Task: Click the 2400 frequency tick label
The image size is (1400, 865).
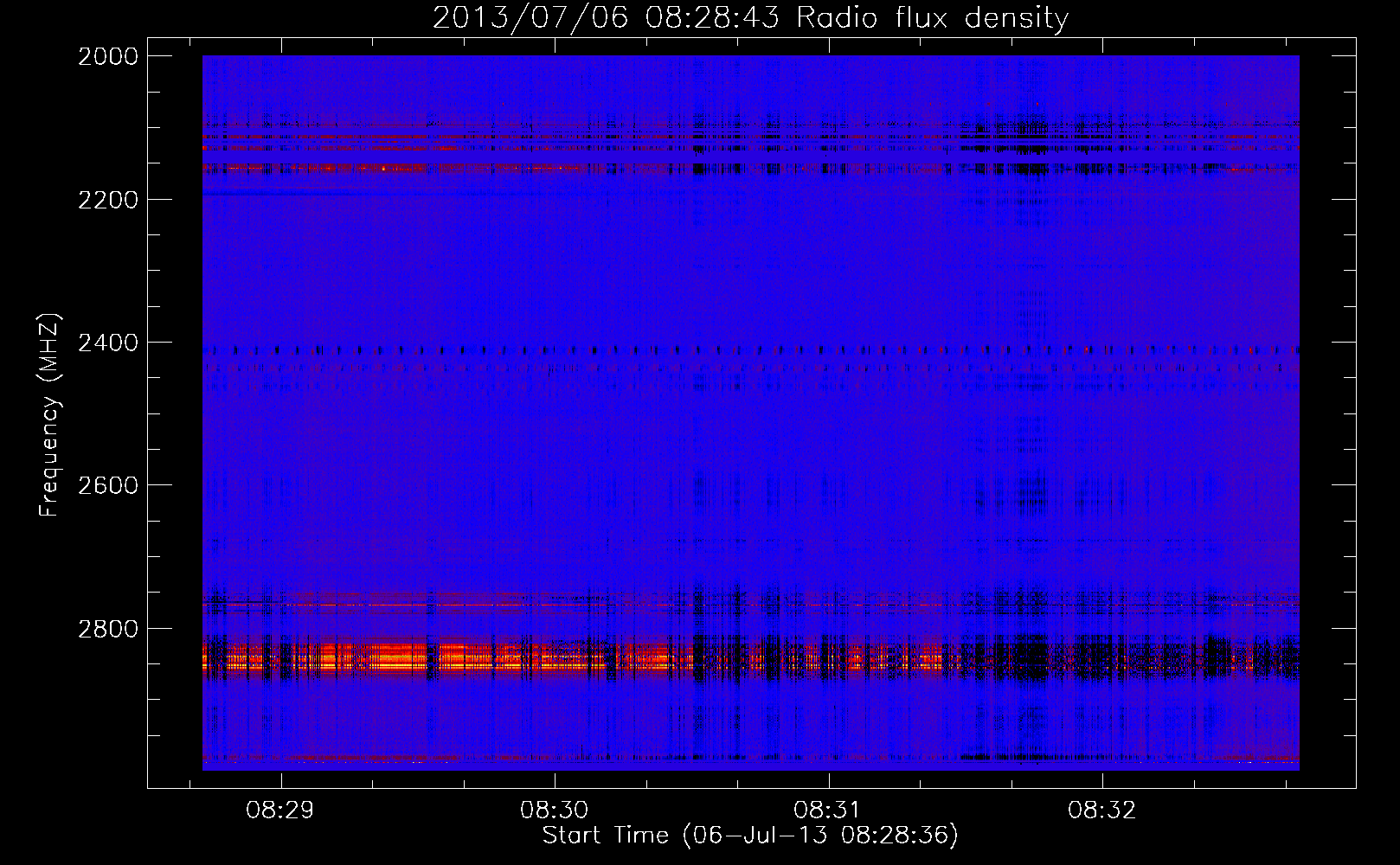Action: (108, 343)
